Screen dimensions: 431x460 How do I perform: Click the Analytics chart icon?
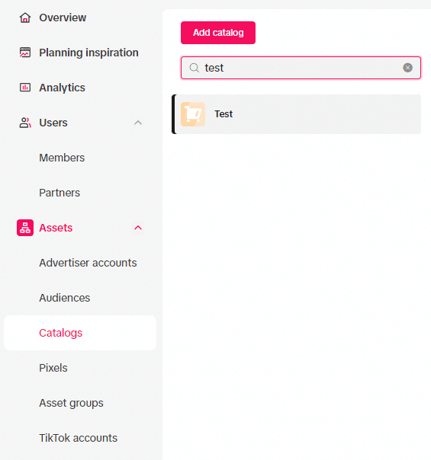[25, 88]
